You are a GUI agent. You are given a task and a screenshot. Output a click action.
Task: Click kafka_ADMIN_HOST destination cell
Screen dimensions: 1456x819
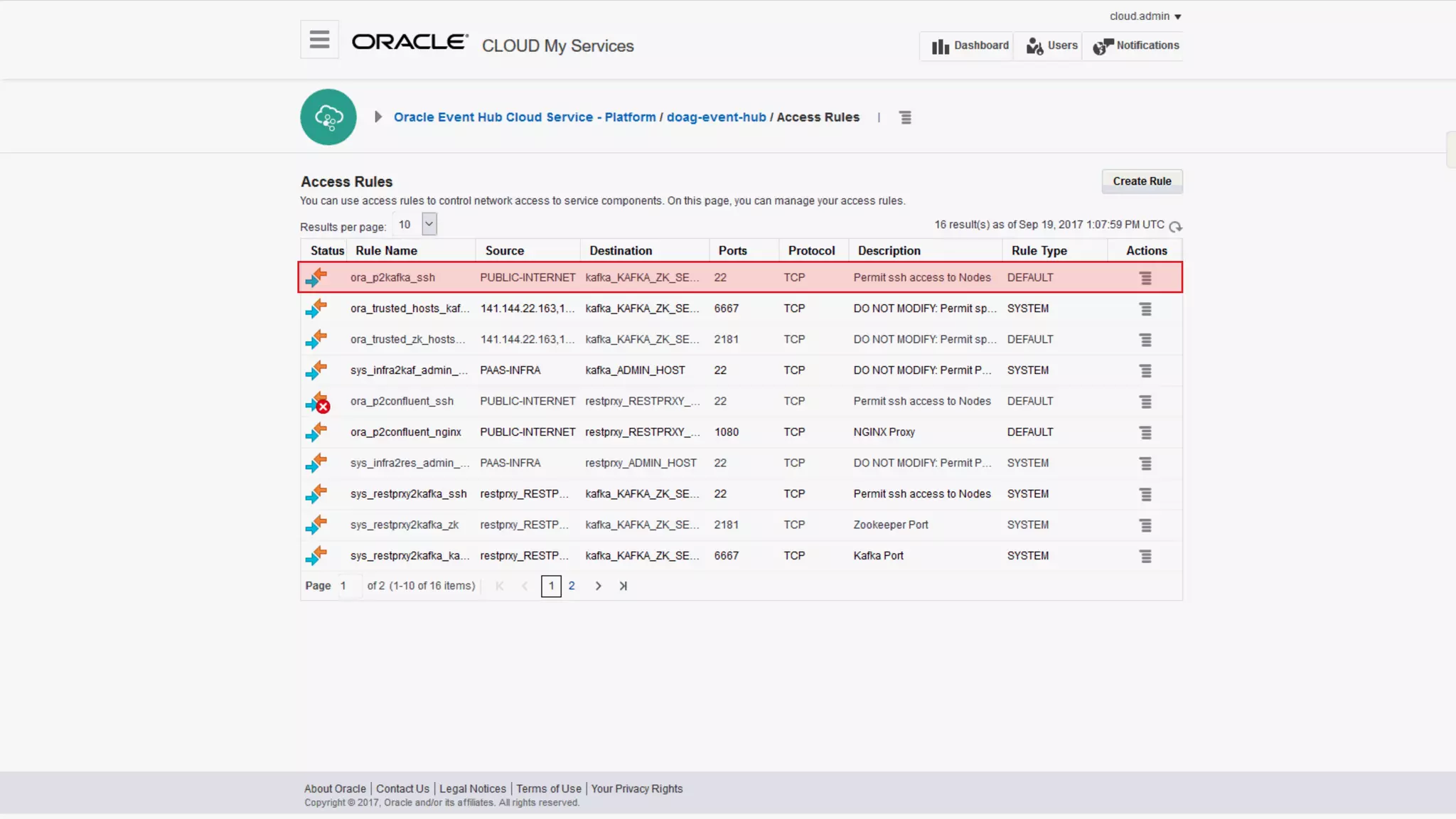tap(635, 370)
